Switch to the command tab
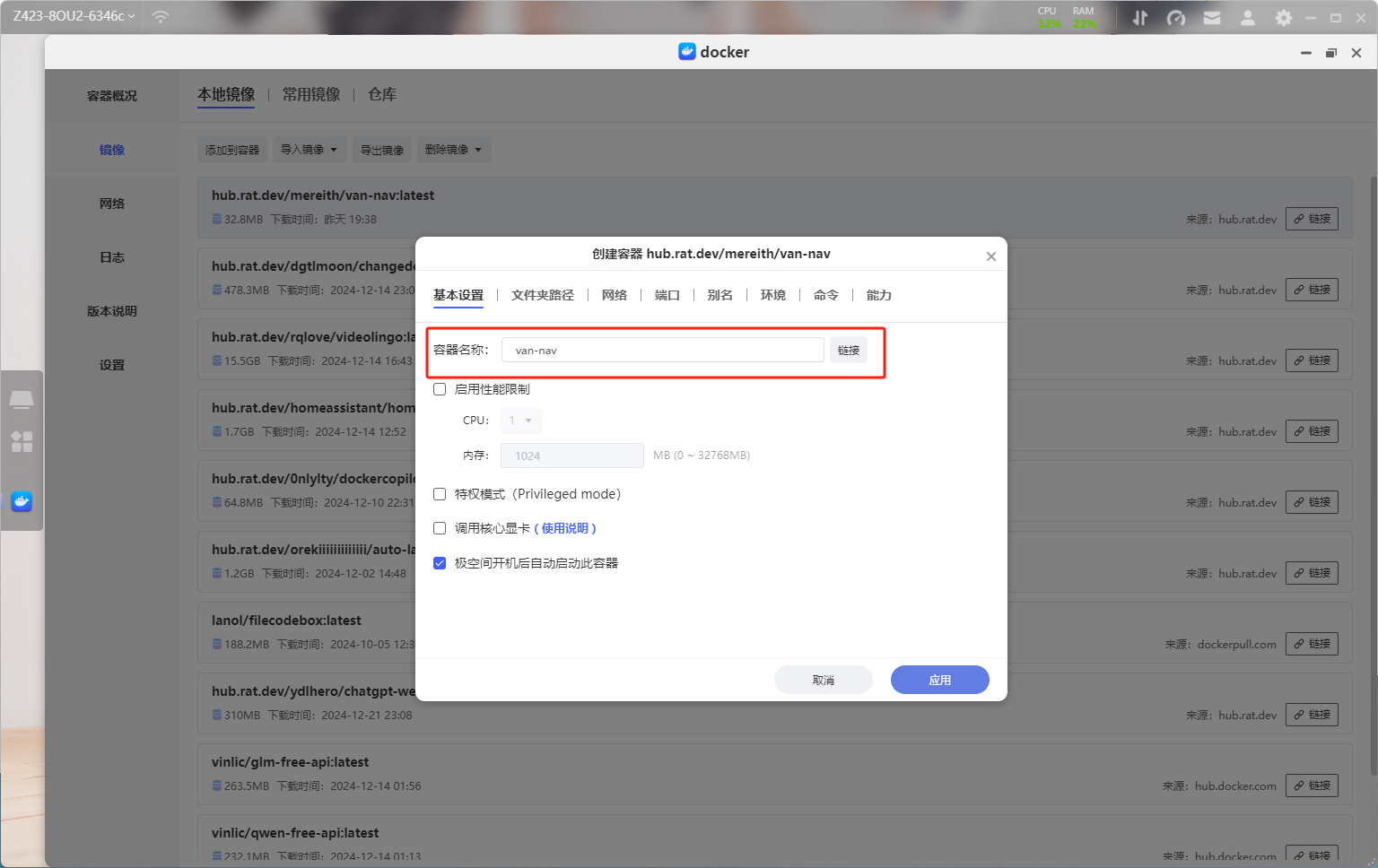 click(x=826, y=295)
